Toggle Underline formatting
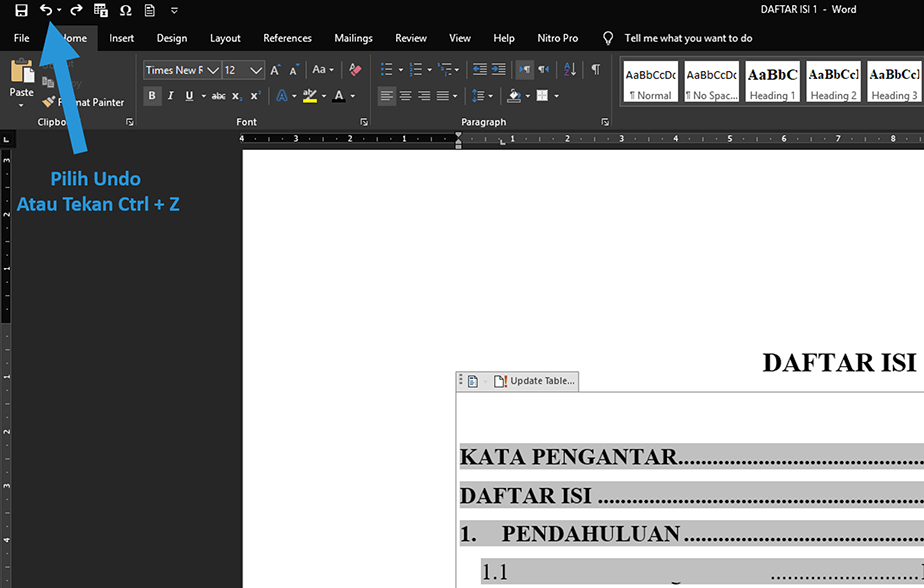The image size is (924, 588). tap(189, 95)
